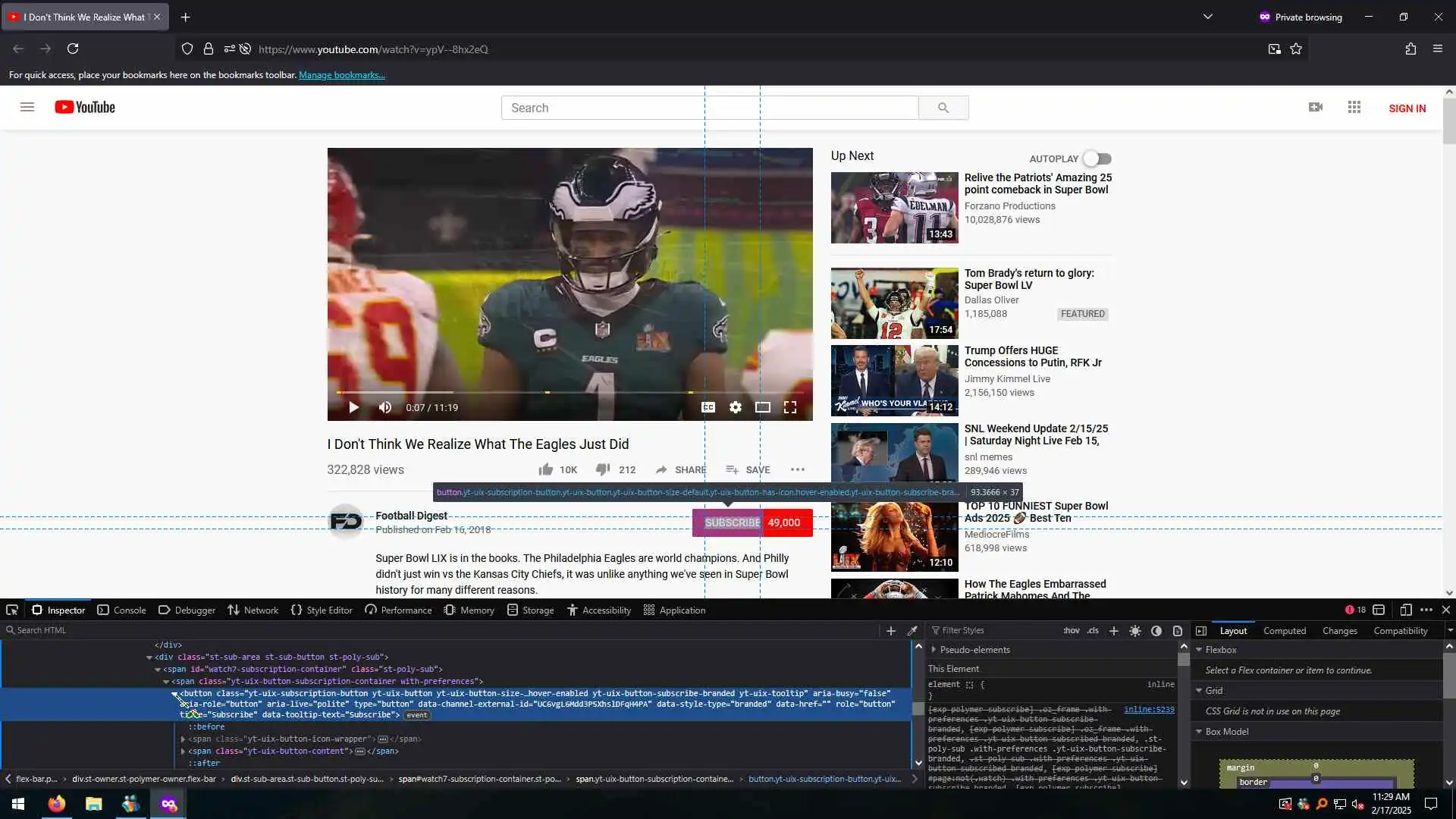Click the thumbs up like icon
The height and width of the screenshot is (819, 1456).
545,469
